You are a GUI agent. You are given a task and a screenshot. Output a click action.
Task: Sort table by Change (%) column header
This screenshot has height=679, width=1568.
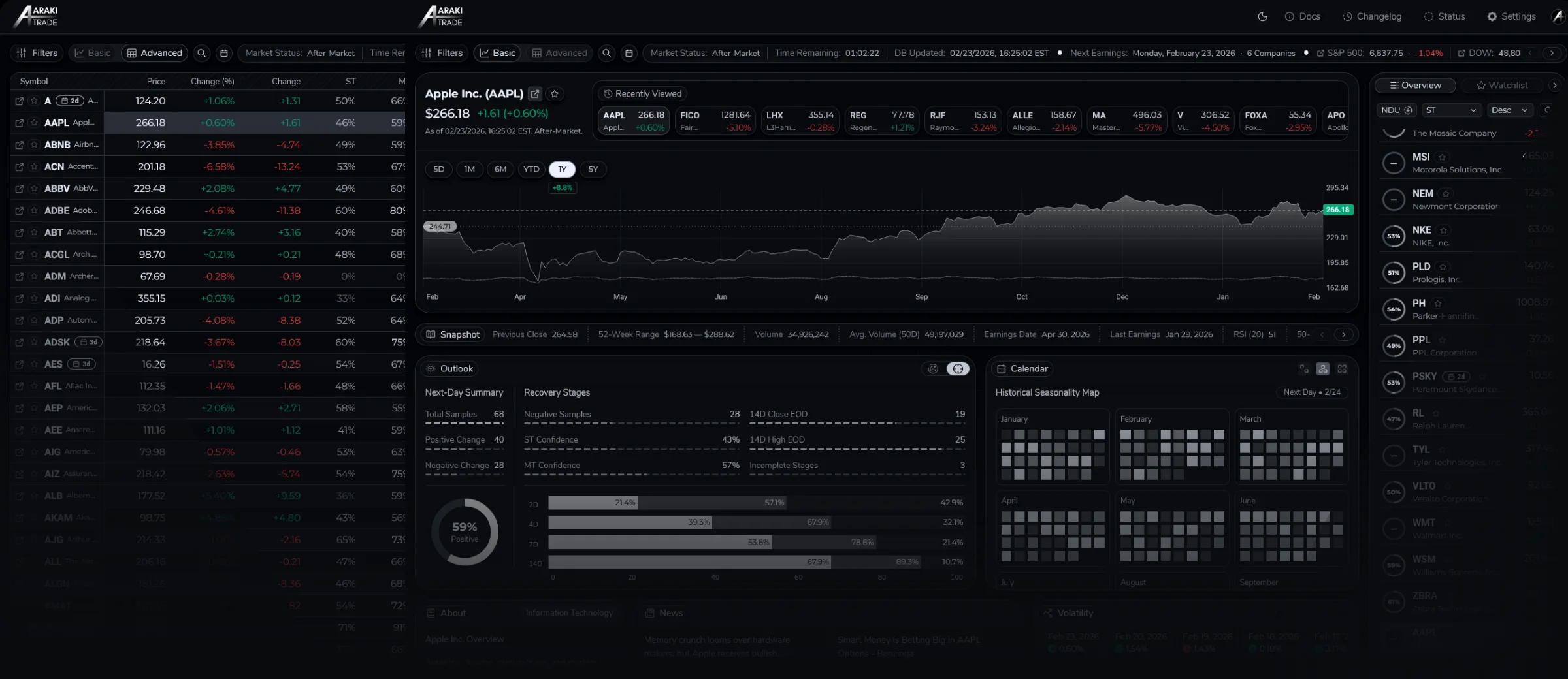212,82
